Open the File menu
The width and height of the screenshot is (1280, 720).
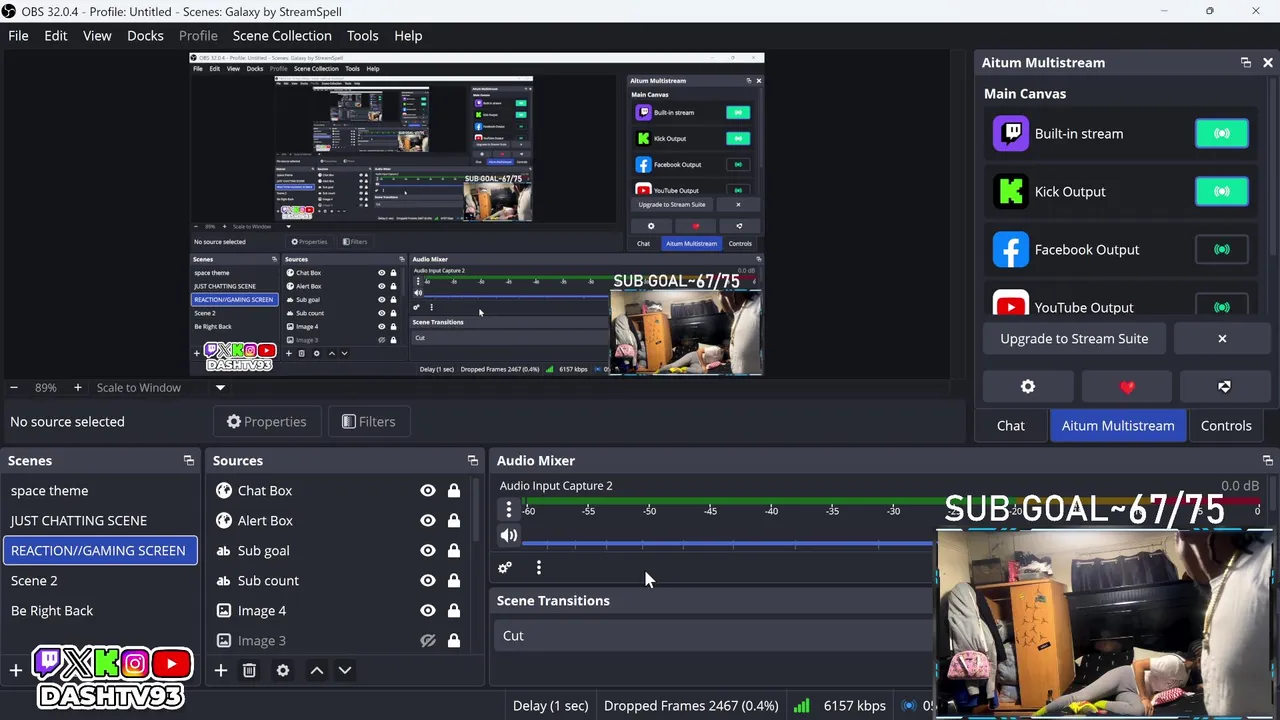pos(18,35)
